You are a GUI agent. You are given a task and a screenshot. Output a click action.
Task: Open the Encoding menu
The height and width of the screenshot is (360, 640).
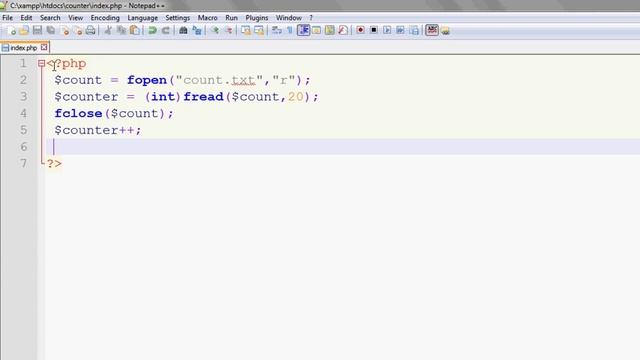[x=105, y=18]
